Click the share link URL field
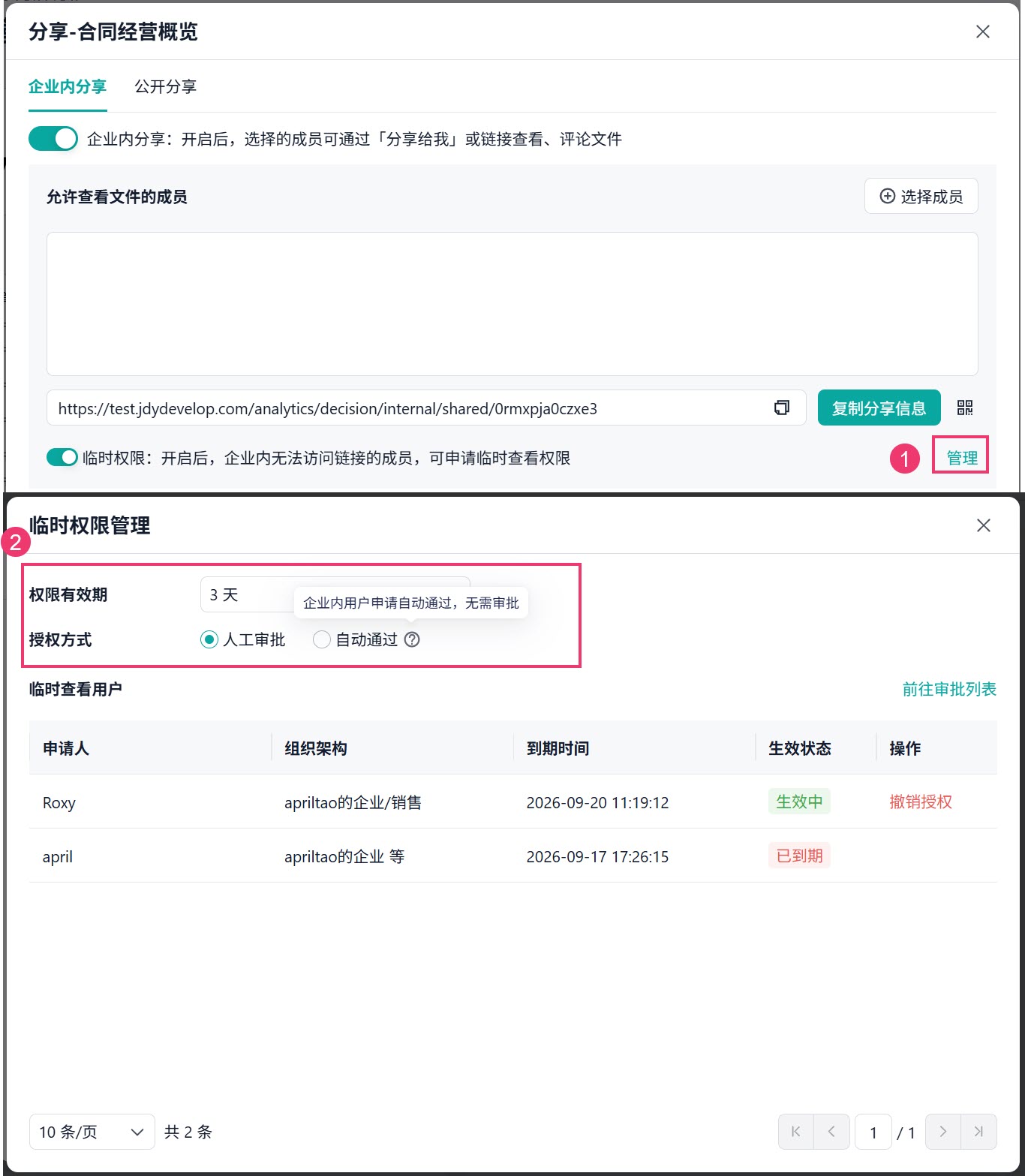The image size is (1025, 1176). tap(426, 408)
